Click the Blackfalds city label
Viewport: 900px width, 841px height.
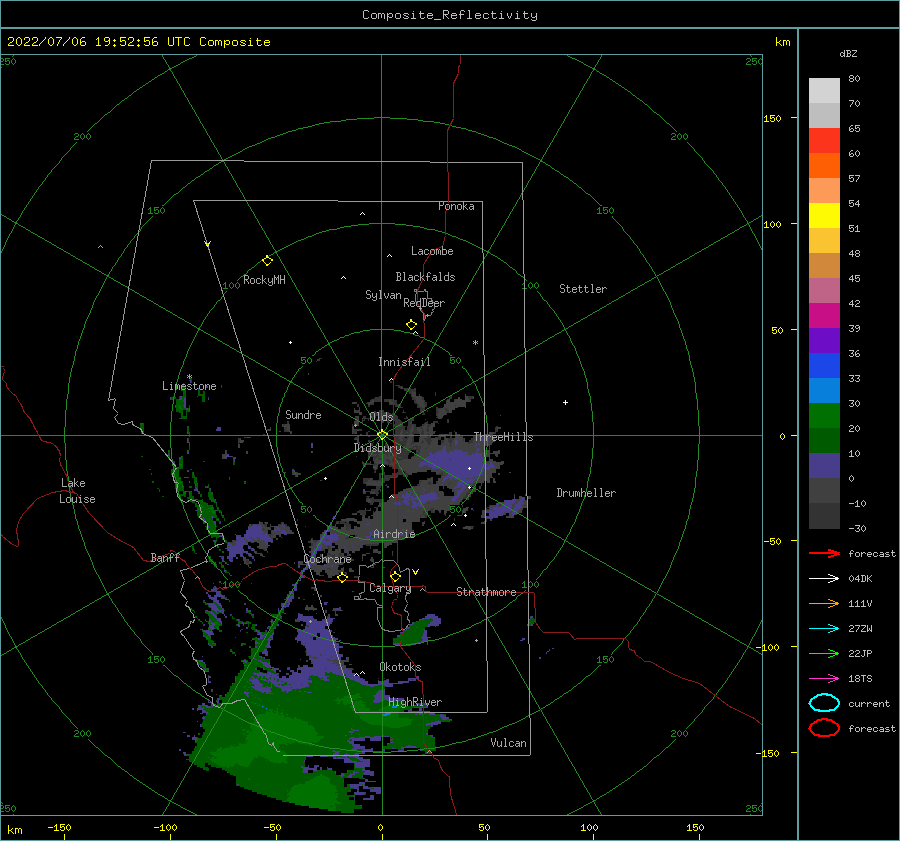pos(425,277)
